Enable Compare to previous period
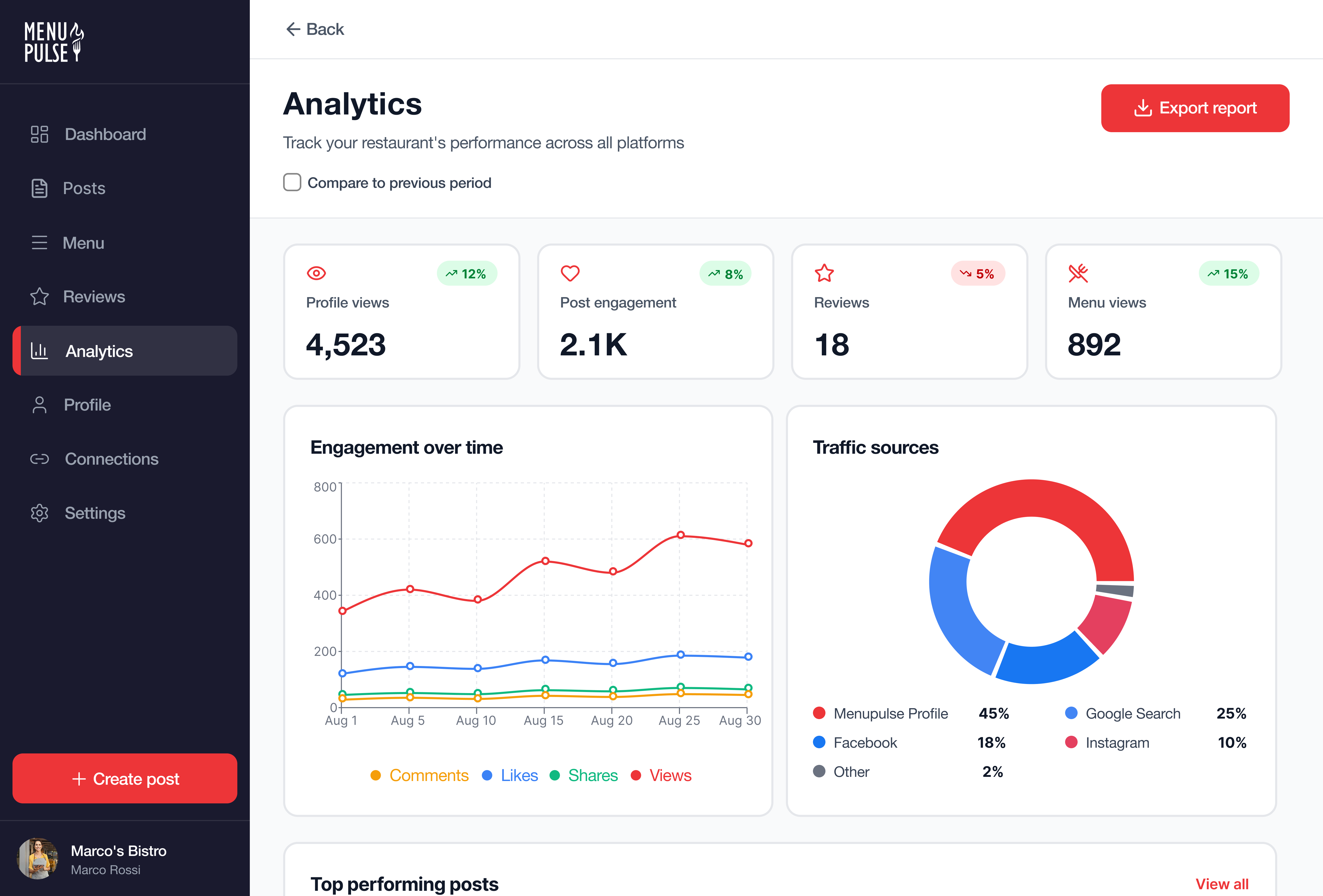1323x896 pixels. point(292,182)
